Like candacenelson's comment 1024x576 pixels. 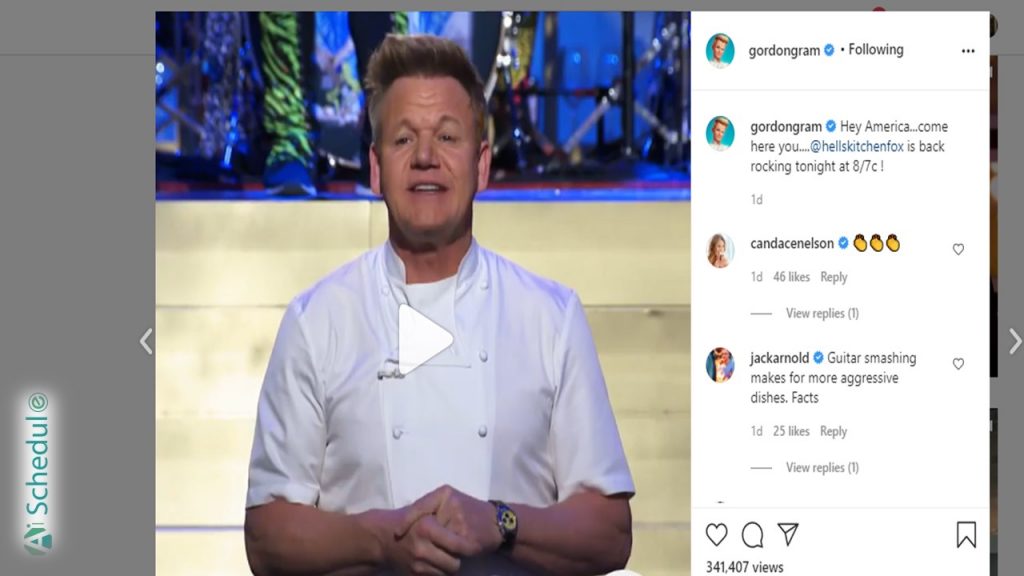click(958, 249)
